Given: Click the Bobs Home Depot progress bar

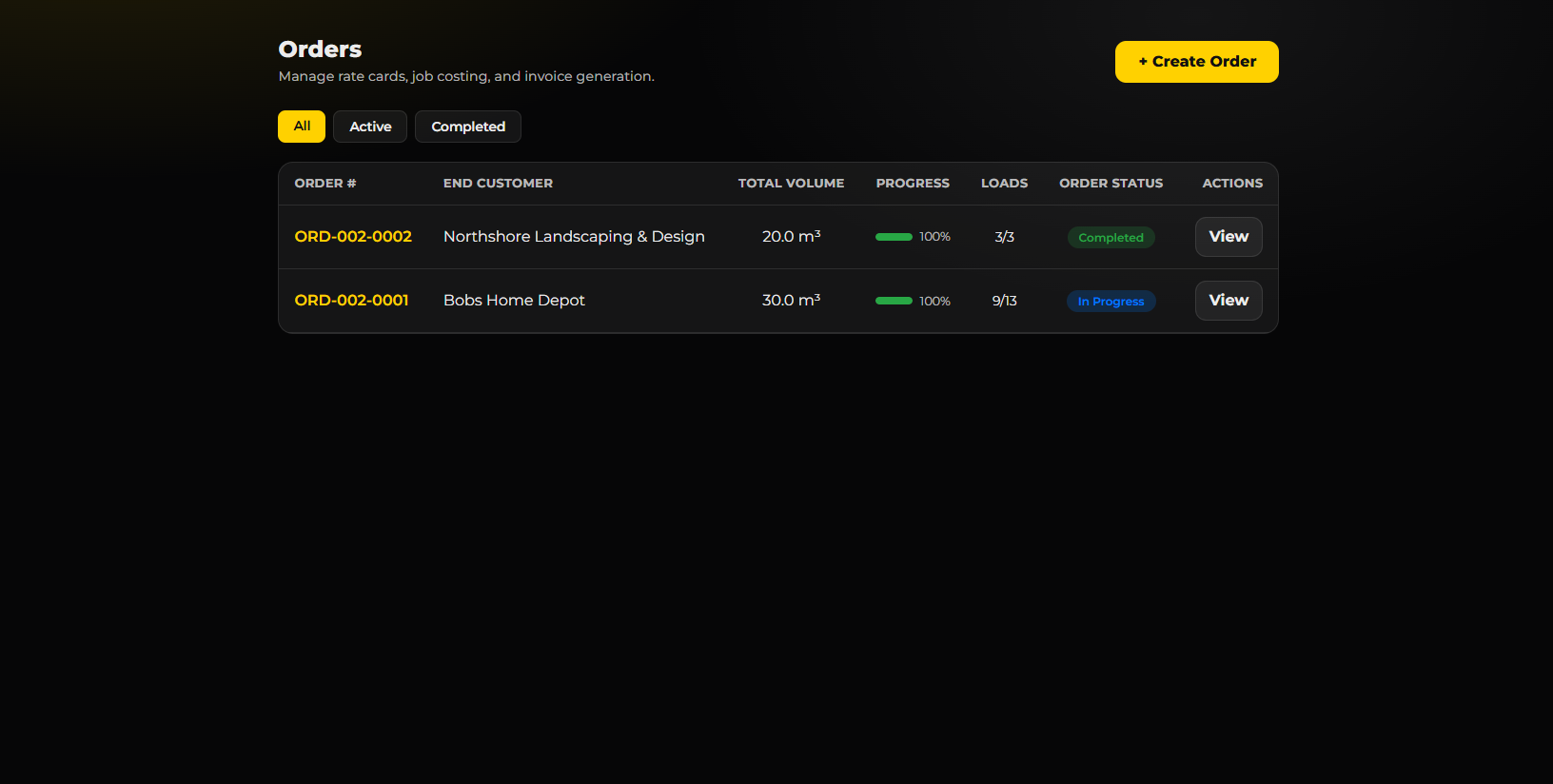Looking at the screenshot, I should pos(894,301).
